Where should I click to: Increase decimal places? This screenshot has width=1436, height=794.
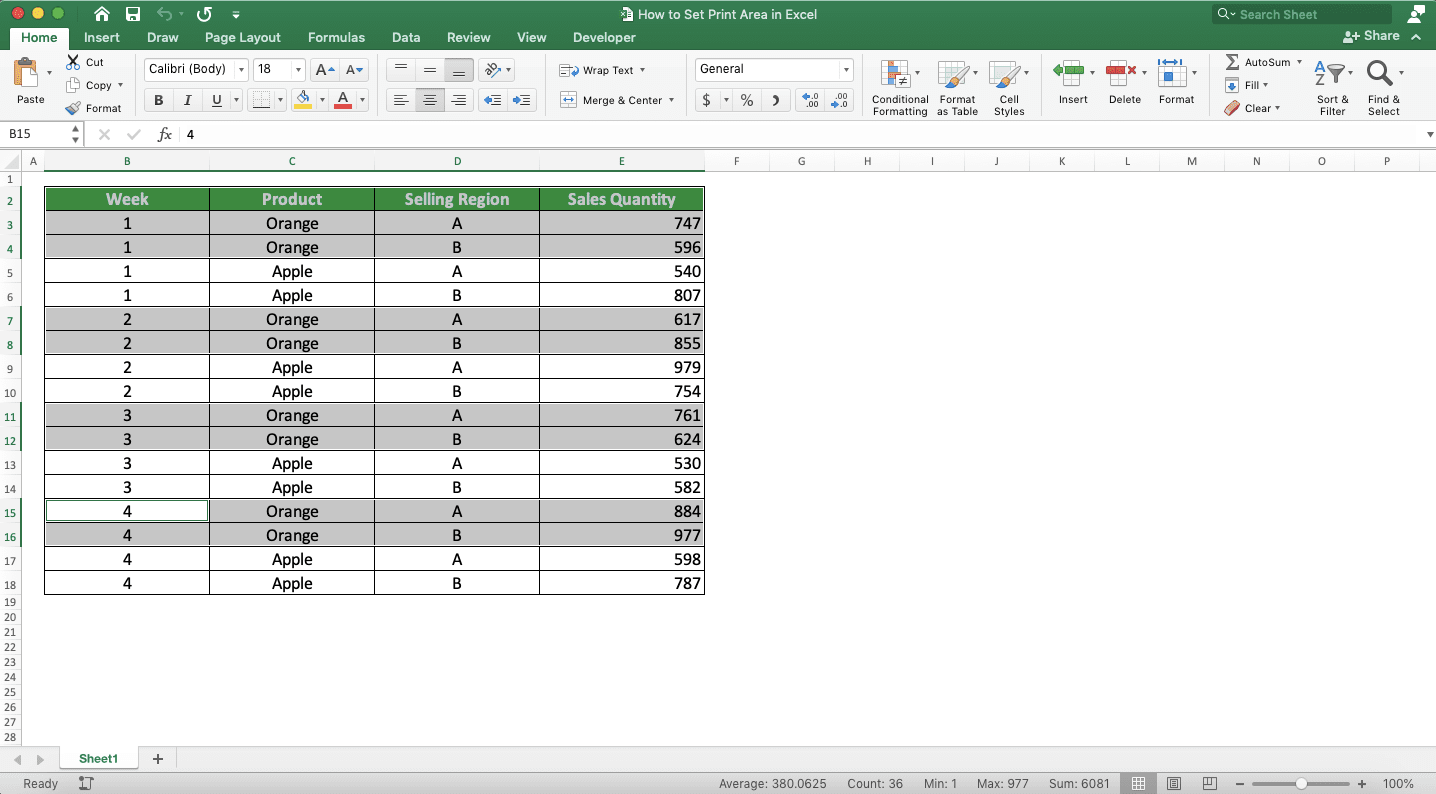pos(811,101)
